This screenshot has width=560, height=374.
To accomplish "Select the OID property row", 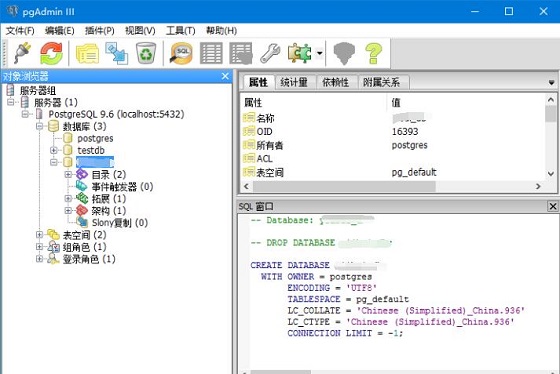I will (393, 131).
